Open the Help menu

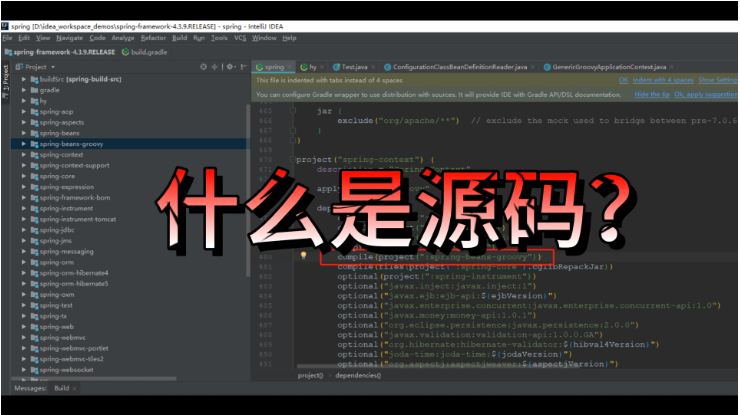[289, 38]
